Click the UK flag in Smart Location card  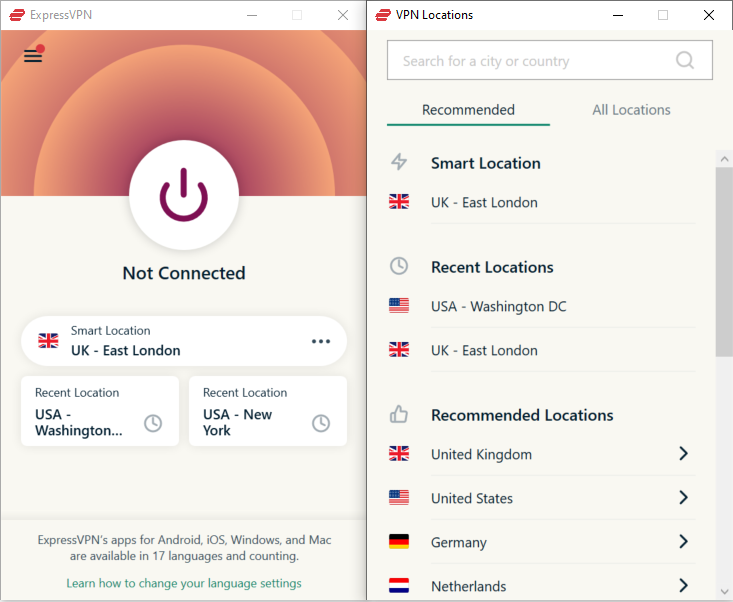pos(48,341)
